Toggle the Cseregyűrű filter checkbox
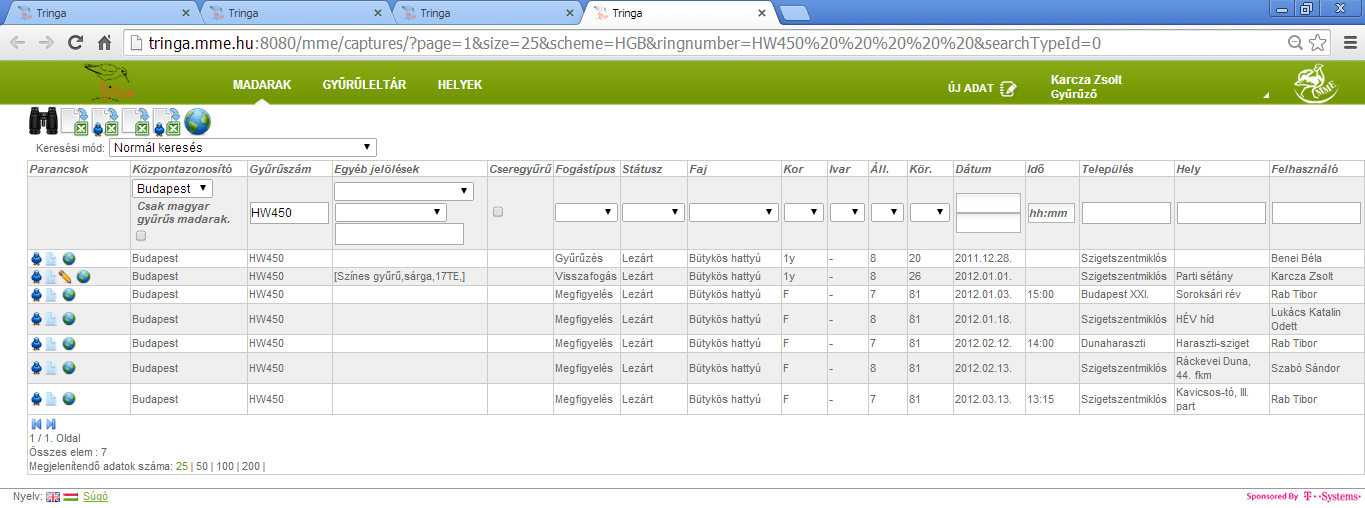 (498, 212)
